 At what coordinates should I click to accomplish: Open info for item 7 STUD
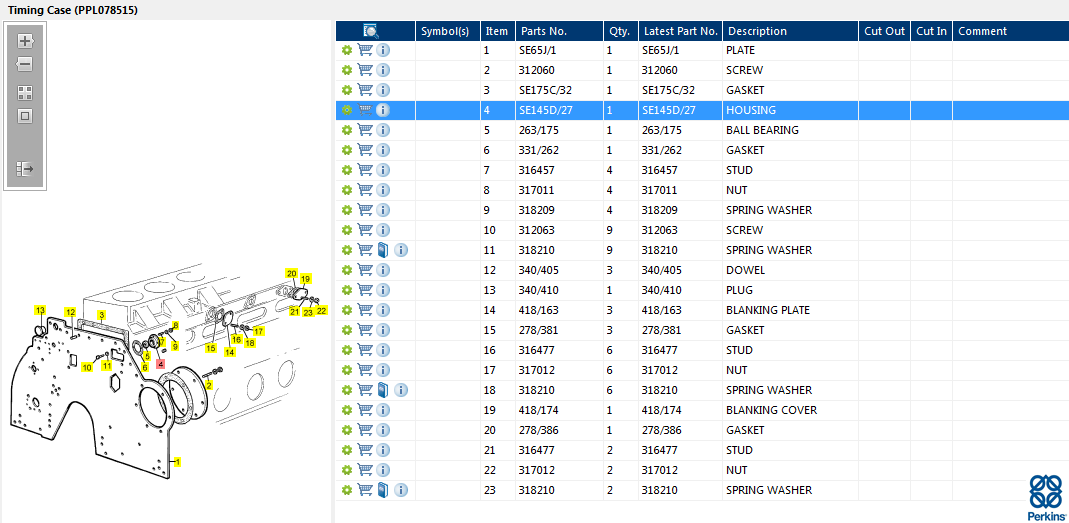click(383, 170)
